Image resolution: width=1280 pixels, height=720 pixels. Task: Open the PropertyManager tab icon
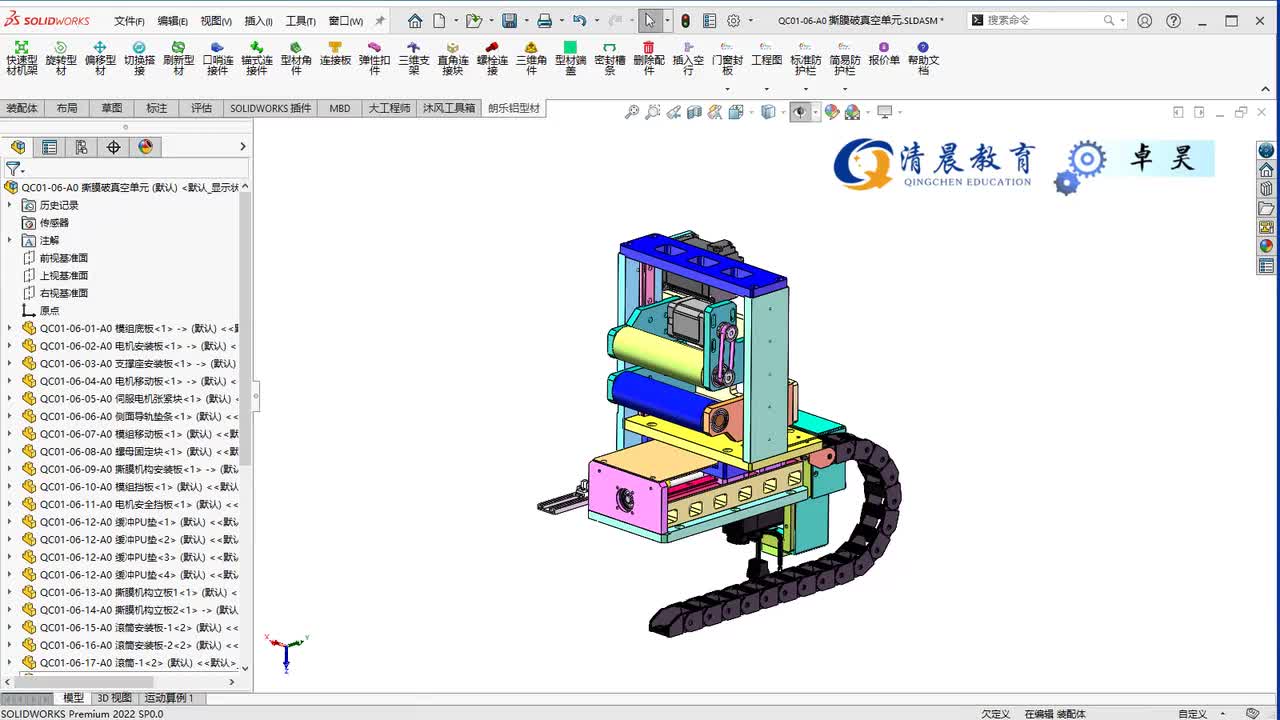point(49,147)
